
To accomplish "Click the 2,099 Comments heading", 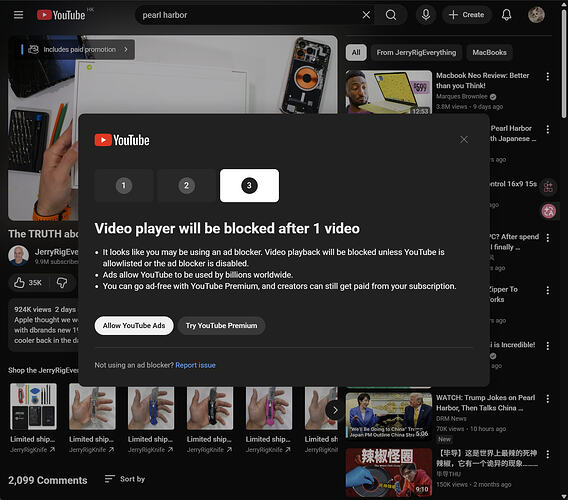I will 48,480.
